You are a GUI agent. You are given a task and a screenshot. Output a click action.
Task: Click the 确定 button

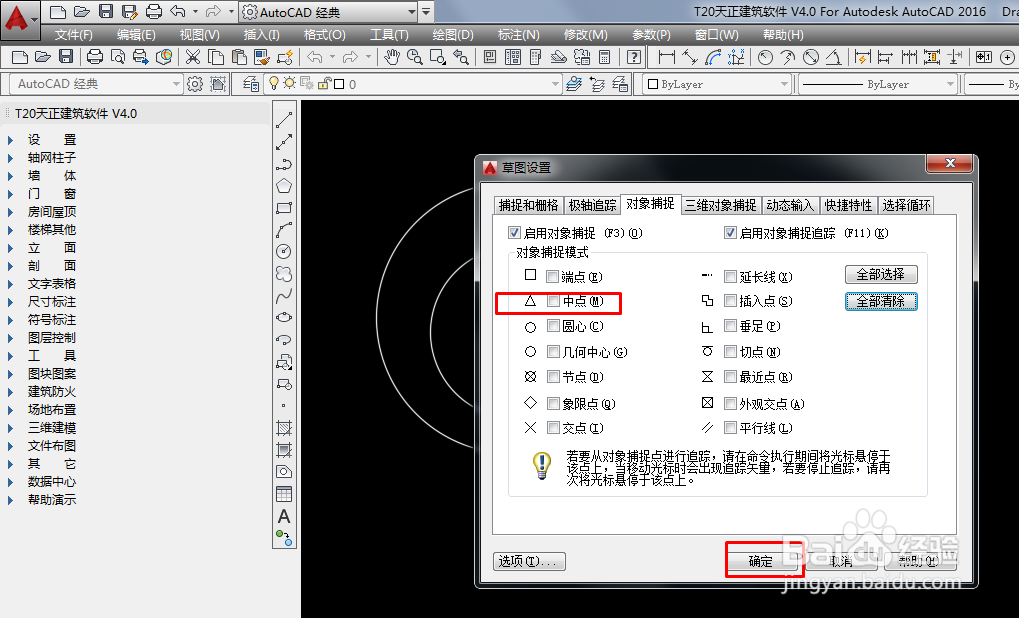point(761,561)
